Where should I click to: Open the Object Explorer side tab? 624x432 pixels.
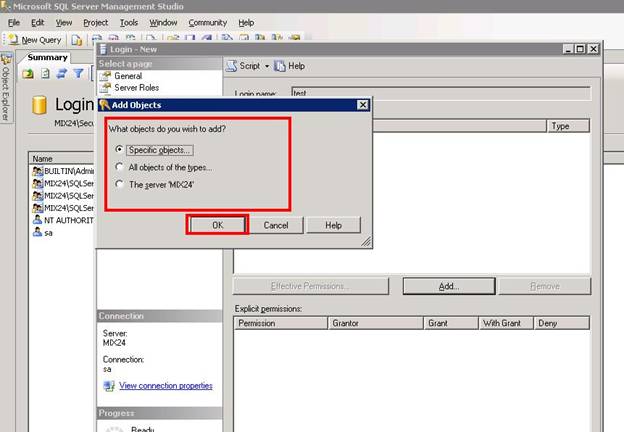[6, 92]
